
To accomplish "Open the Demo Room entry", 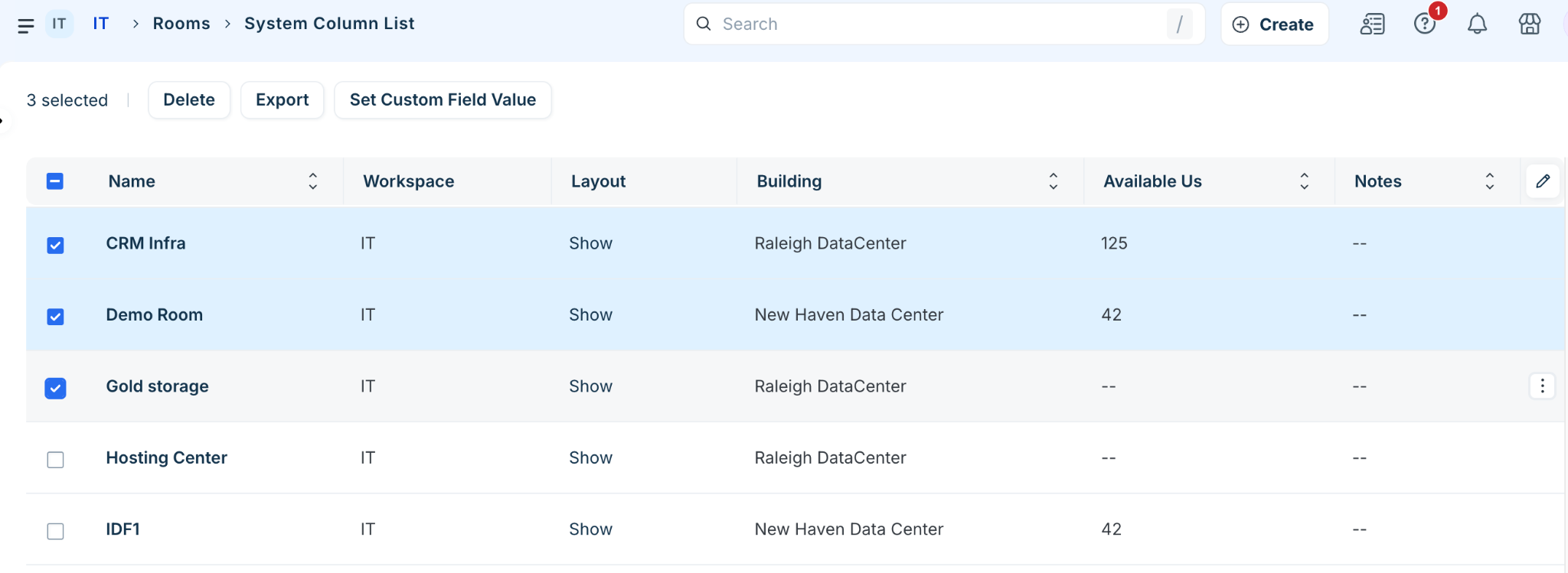I will (x=154, y=315).
